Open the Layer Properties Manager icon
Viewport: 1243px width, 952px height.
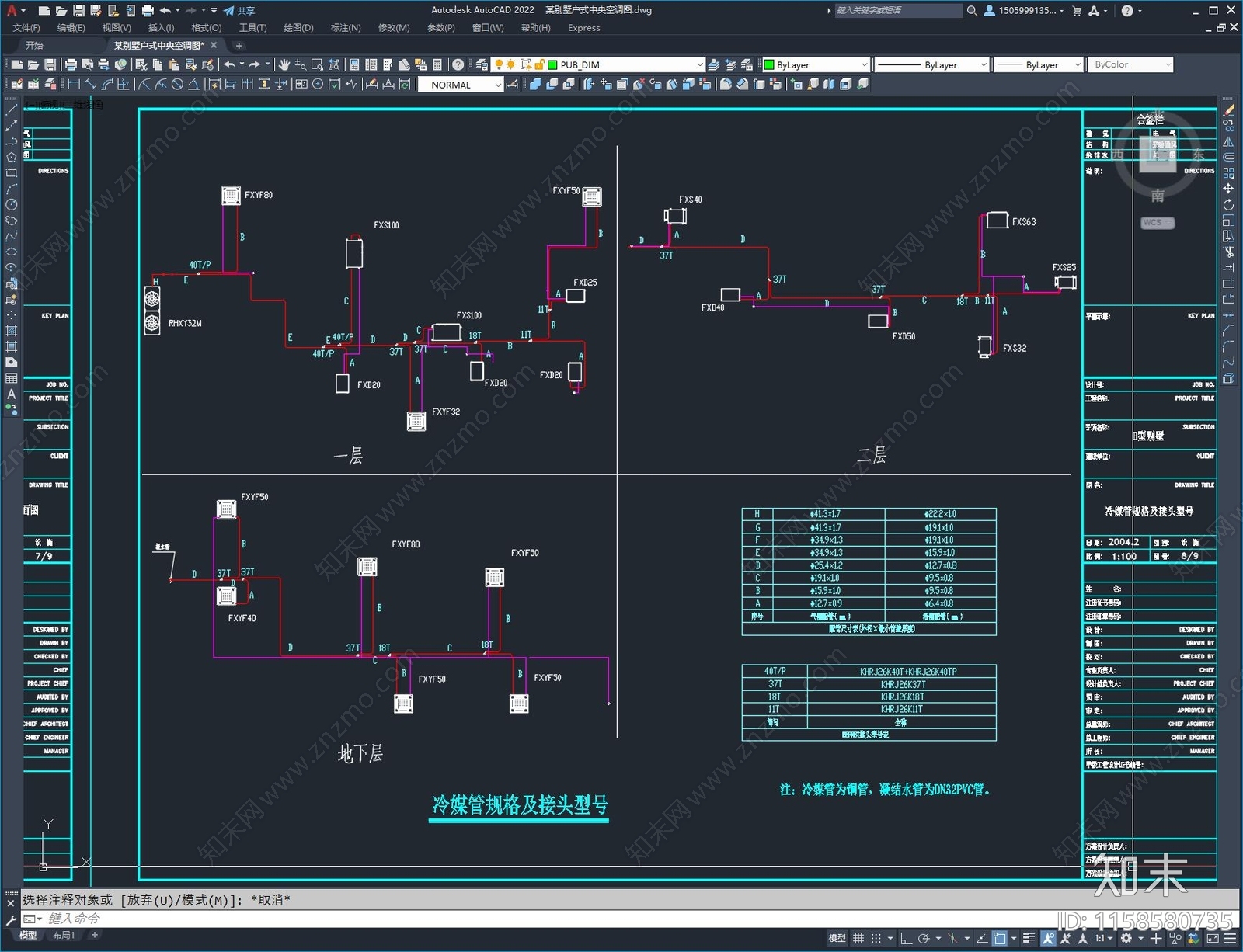pyautogui.click(x=482, y=64)
